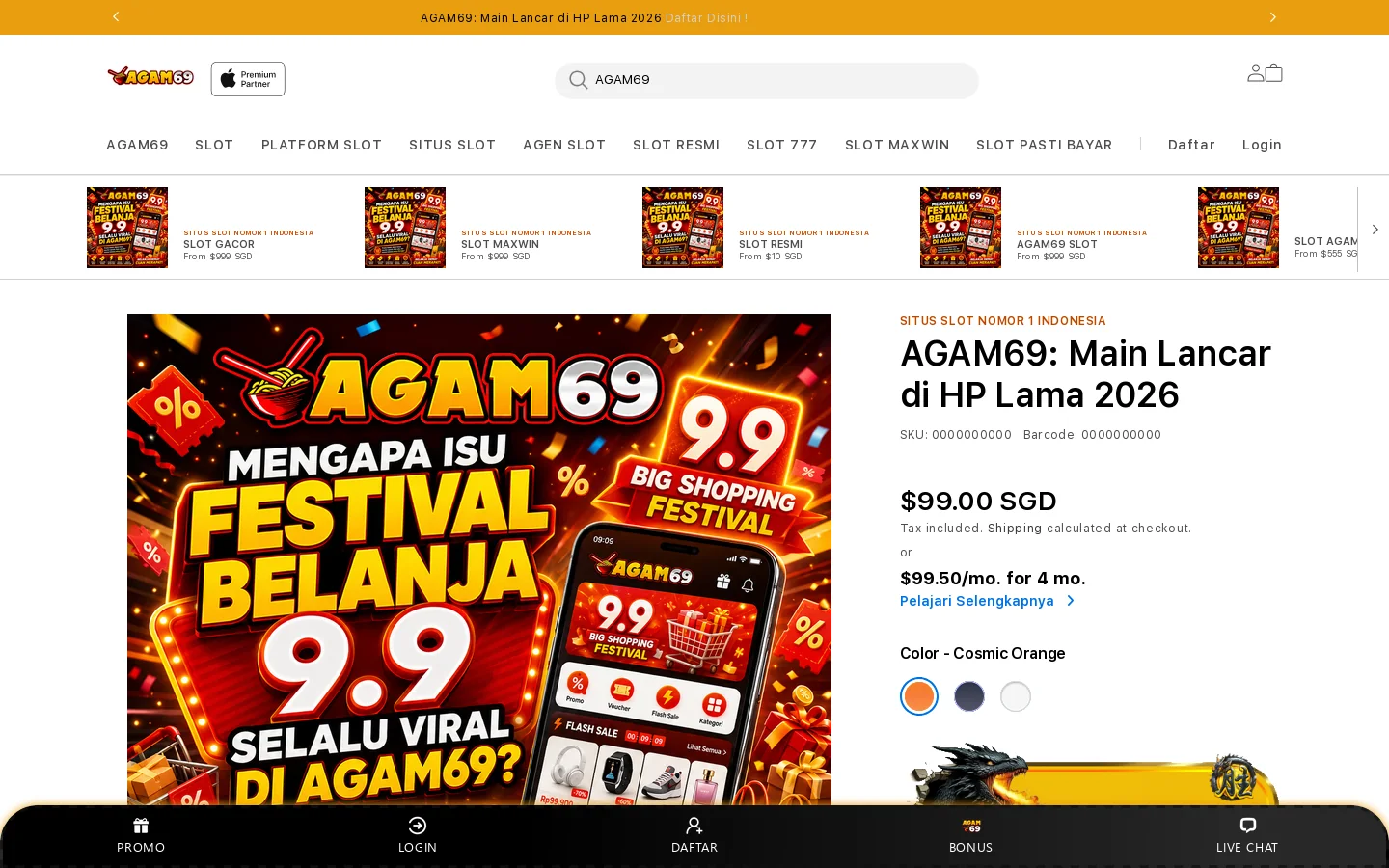Tap the LOGIN arrow icon in bottom bar

[x=418, y=826]
